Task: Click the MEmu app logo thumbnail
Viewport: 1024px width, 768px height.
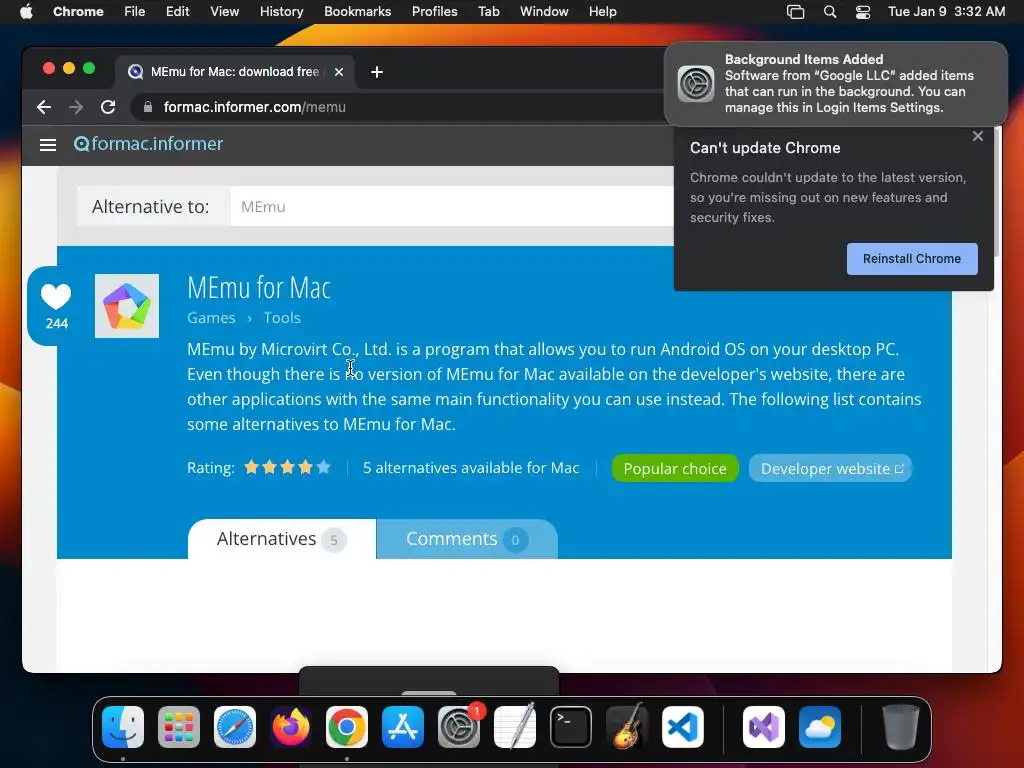Action: [x=127, y=306]
